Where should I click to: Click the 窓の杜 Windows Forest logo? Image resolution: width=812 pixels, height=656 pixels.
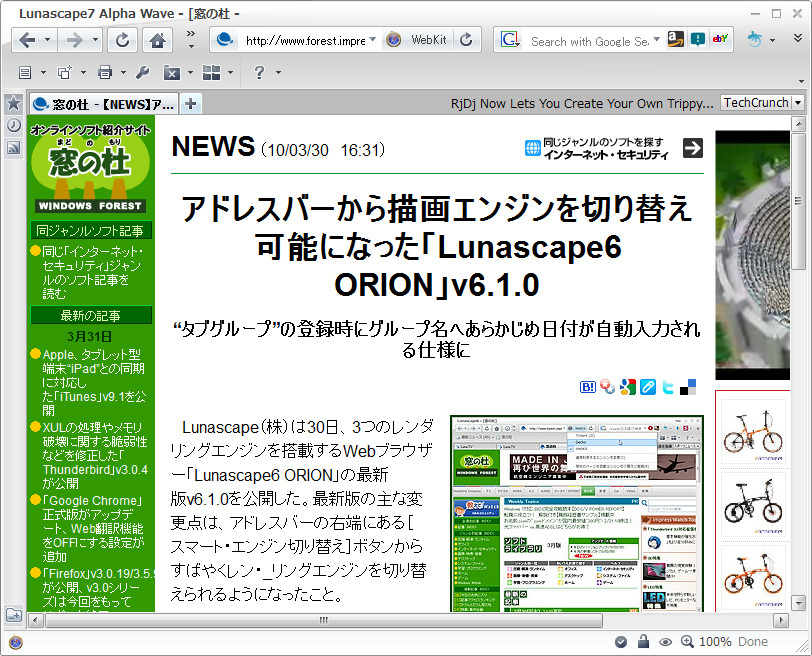(91, 168)
